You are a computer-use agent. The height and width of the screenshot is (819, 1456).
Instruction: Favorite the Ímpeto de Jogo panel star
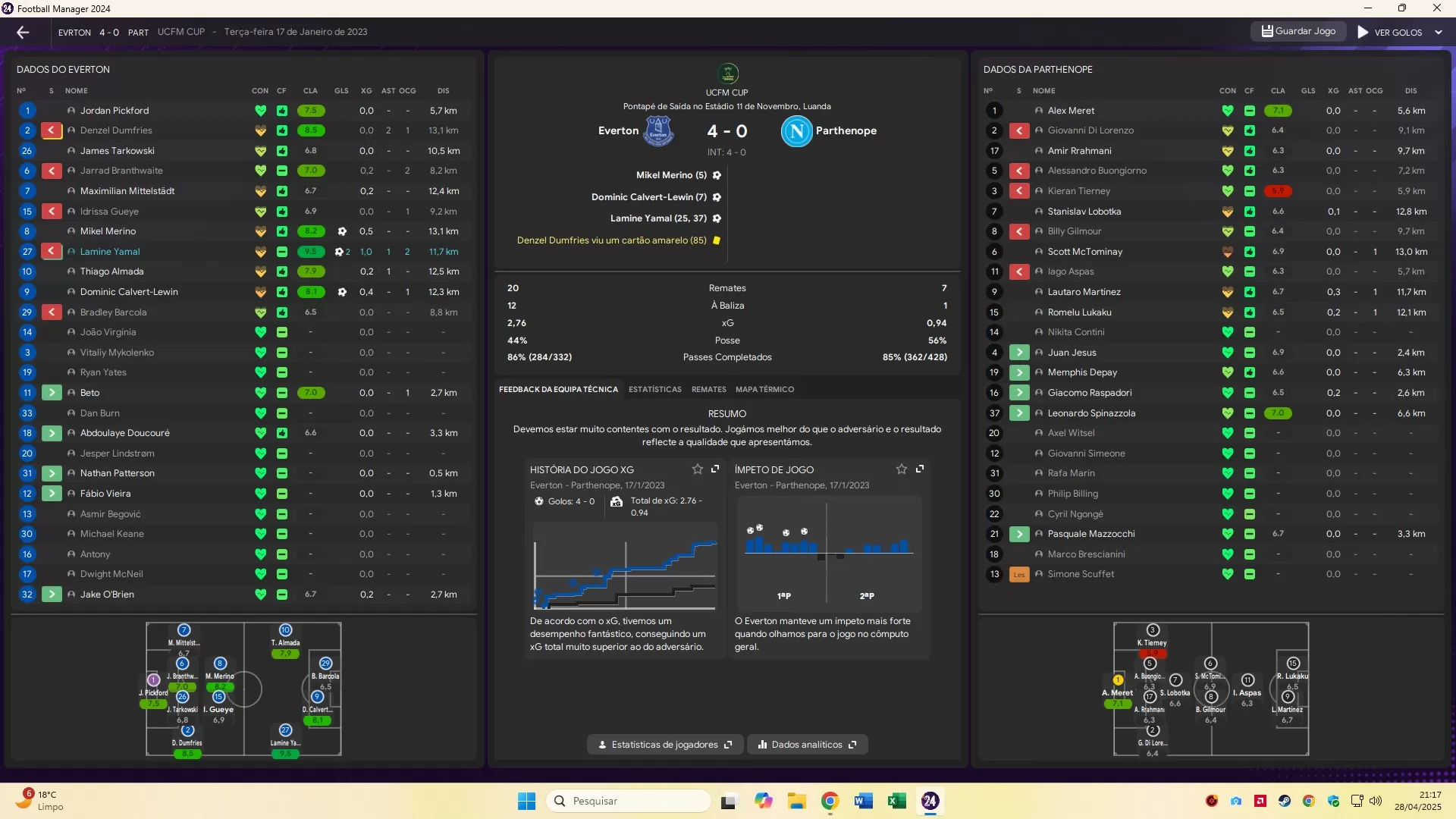[902, 469]
